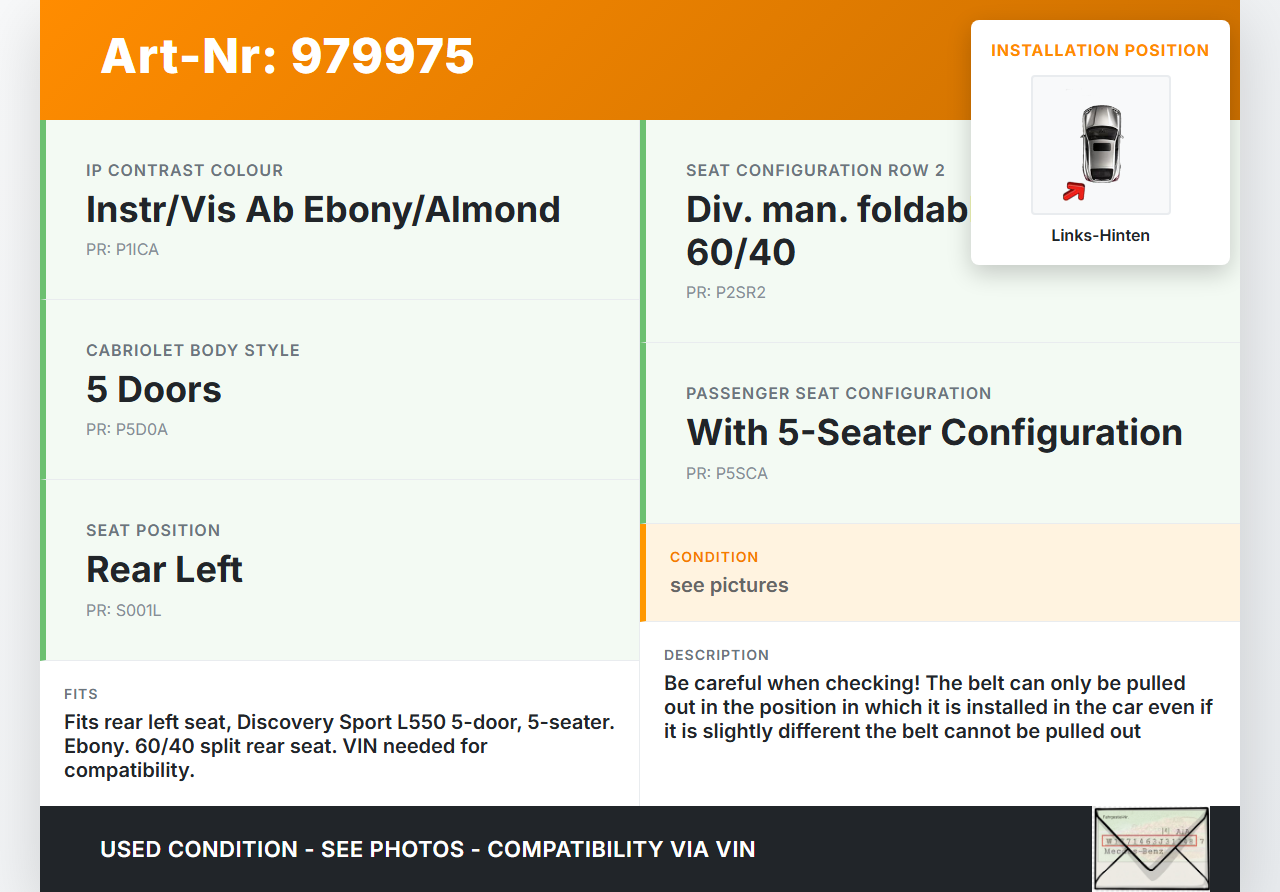Select the 5 Doors body style value
The height and width of the screenshot is (892, 1280).
pos(154,390)
